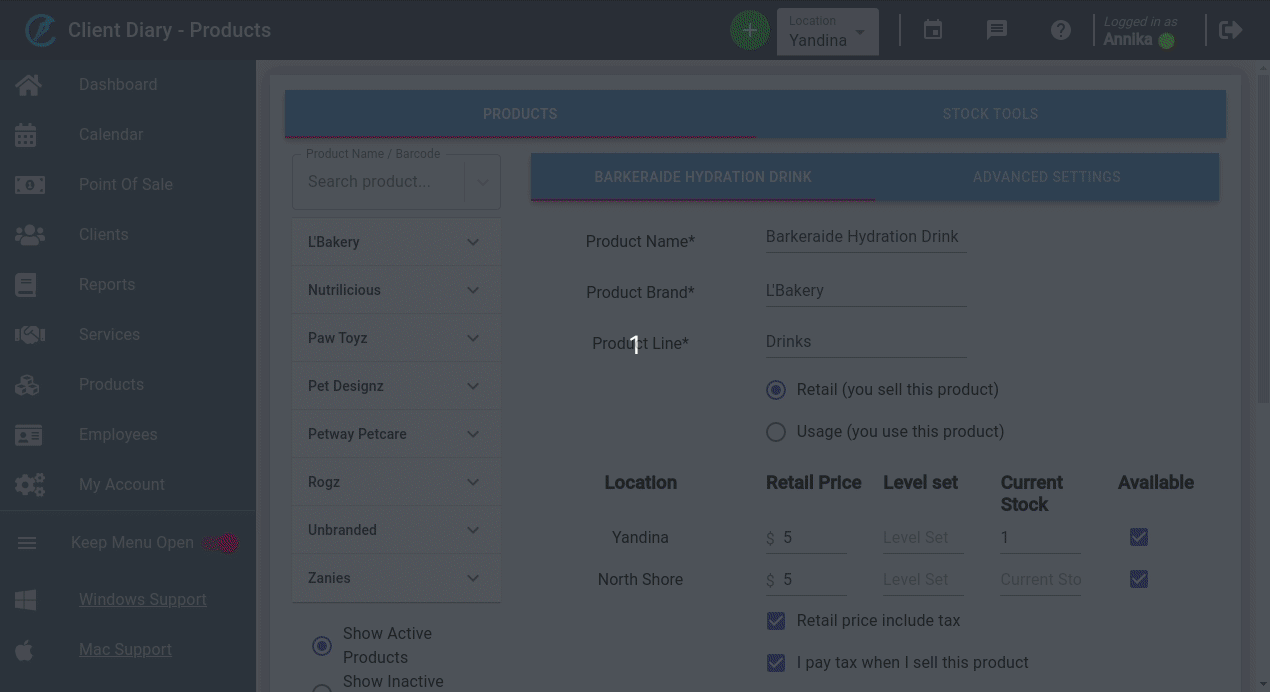Click the hamburger menu icon
This screenshot has height=692, width=1270.
pos(27,543)
